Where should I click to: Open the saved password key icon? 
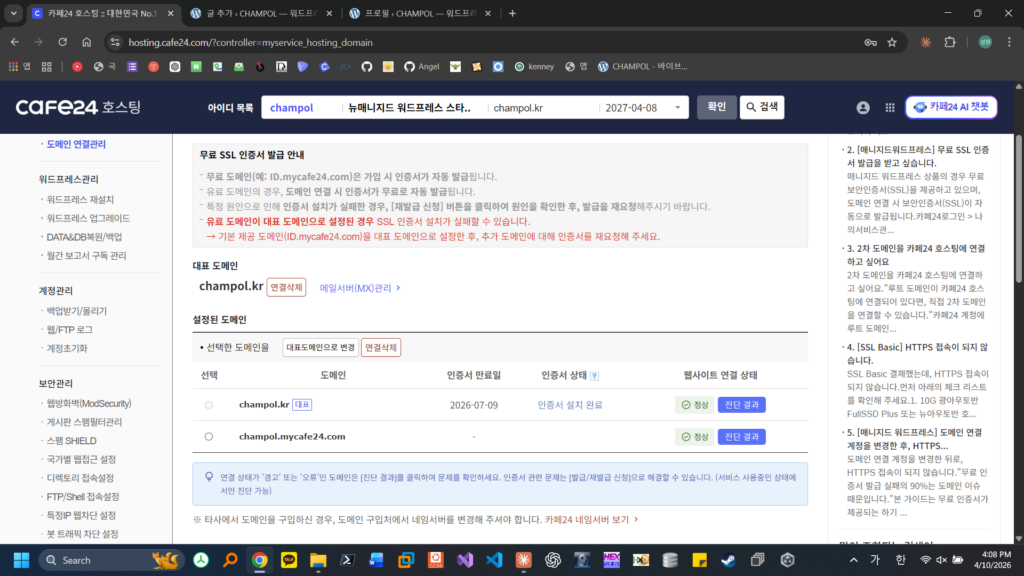point(871,42)
